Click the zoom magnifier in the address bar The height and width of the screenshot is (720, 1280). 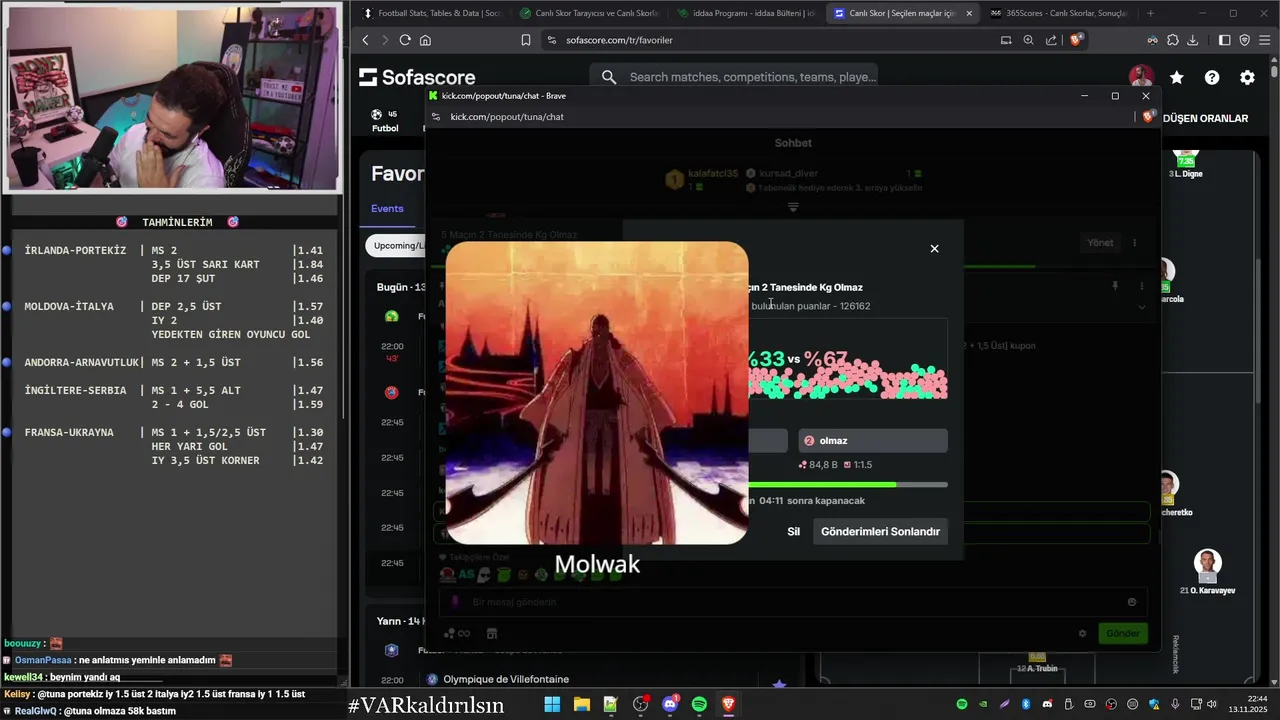coord(1028,40)
